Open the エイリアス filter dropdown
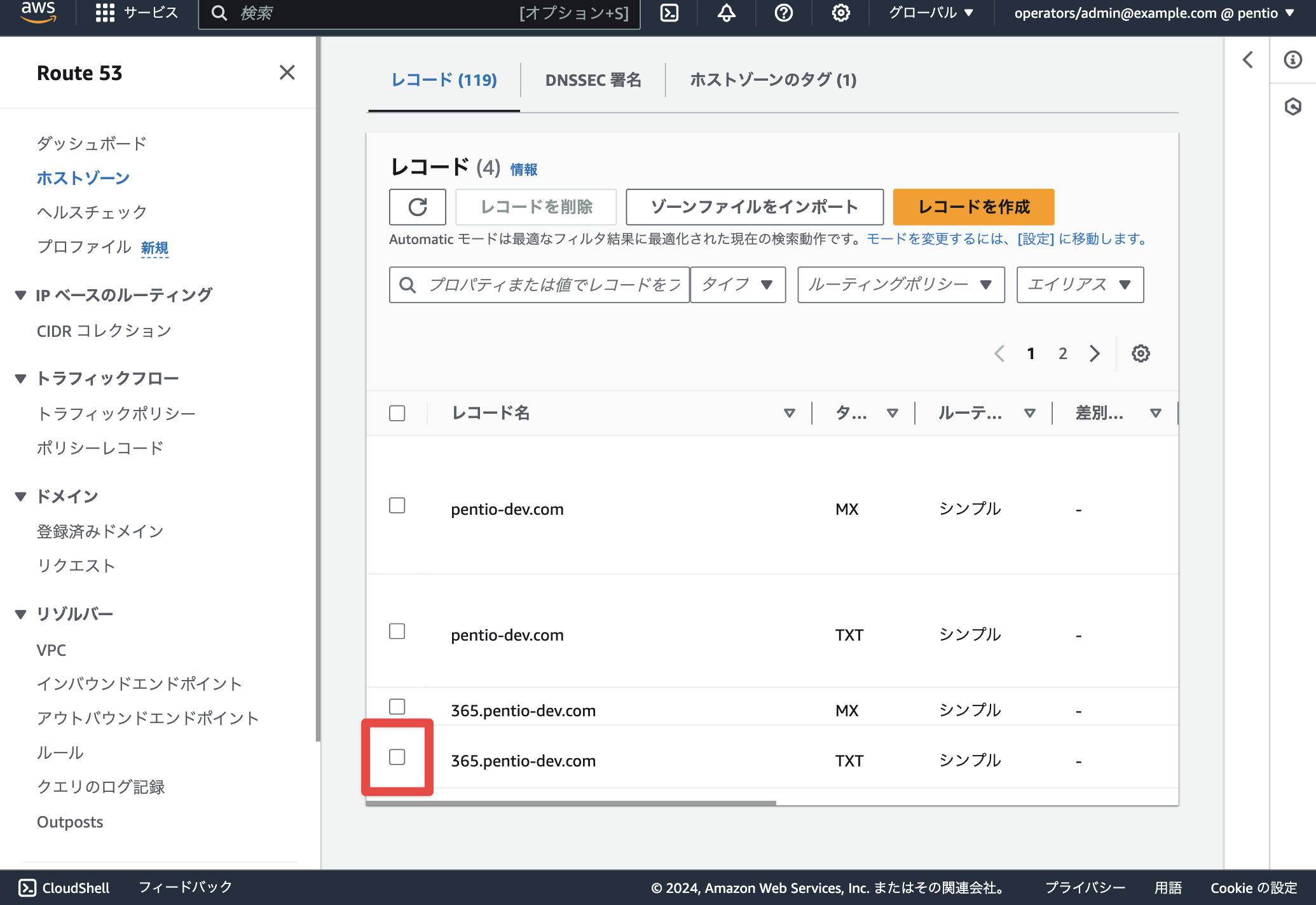 (1080, 285)
